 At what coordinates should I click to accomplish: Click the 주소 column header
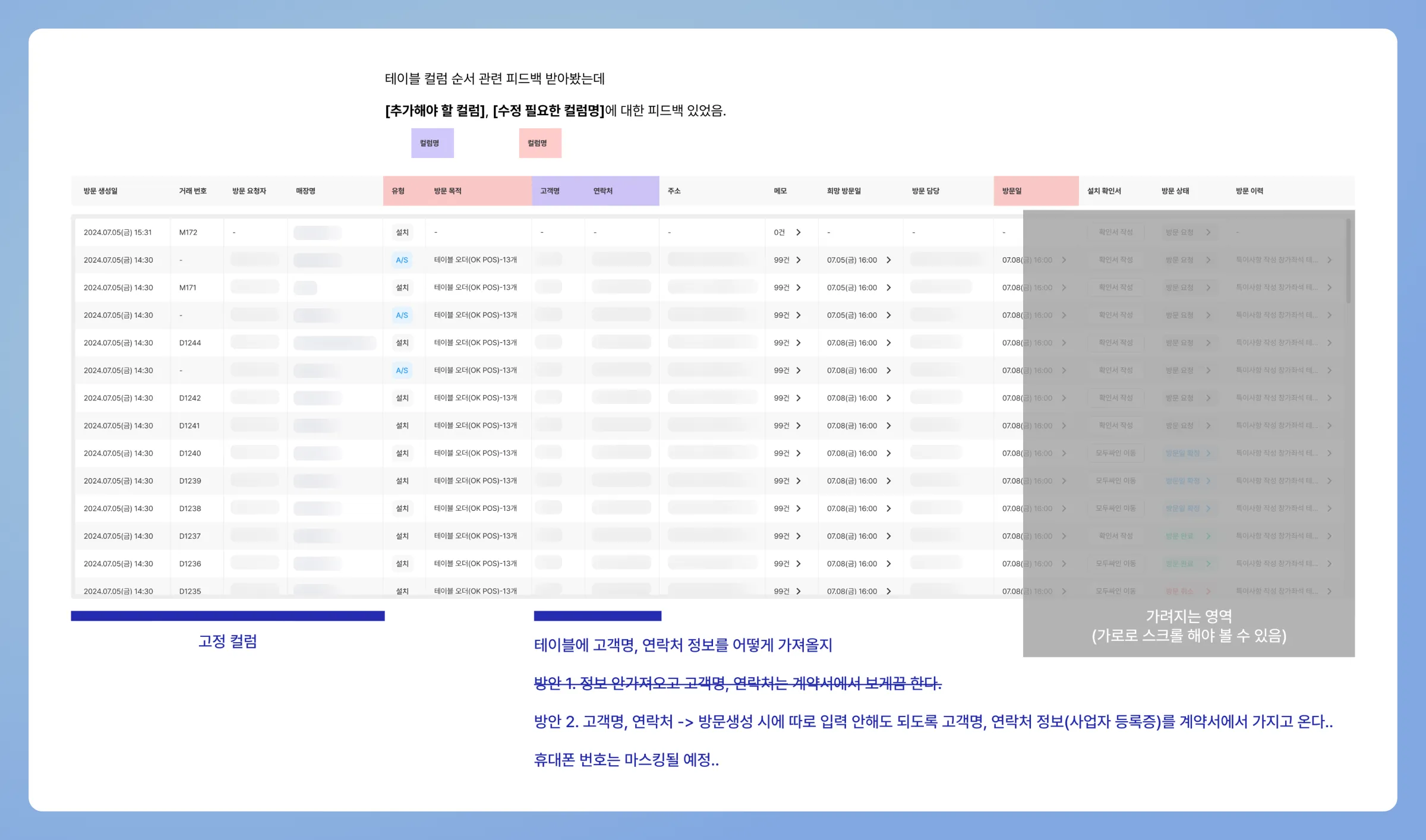point(674,191)
